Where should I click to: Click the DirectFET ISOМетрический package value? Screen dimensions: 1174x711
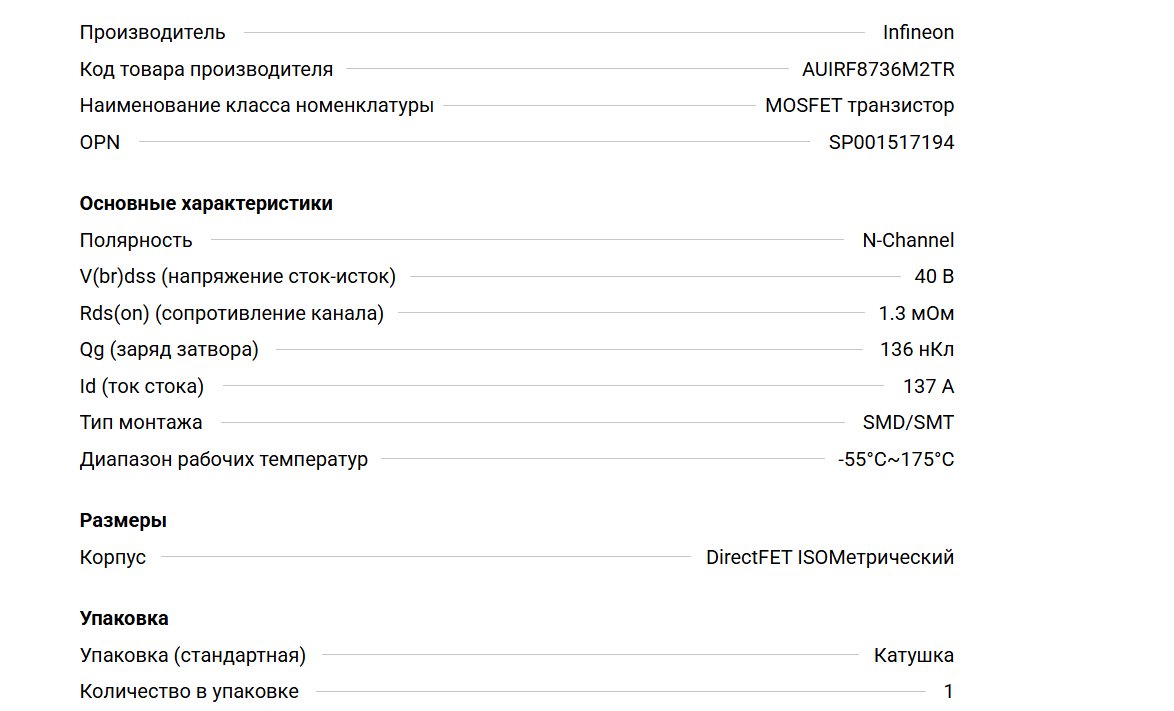tap(830, 557)
